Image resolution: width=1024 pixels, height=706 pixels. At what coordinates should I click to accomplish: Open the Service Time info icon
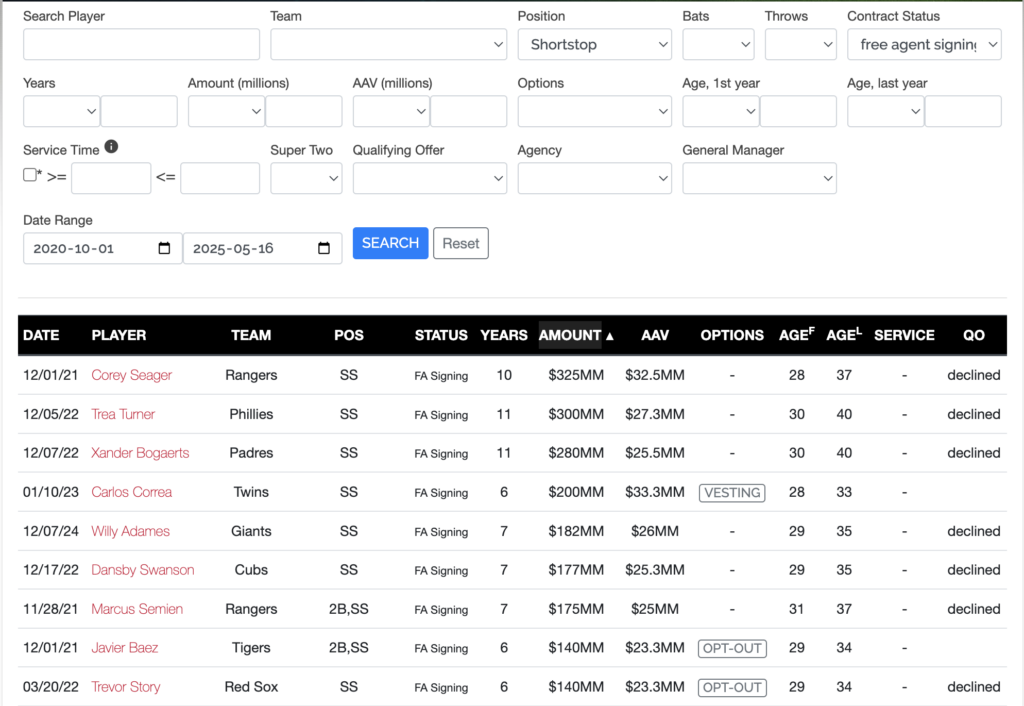click(x=111, y=147)
